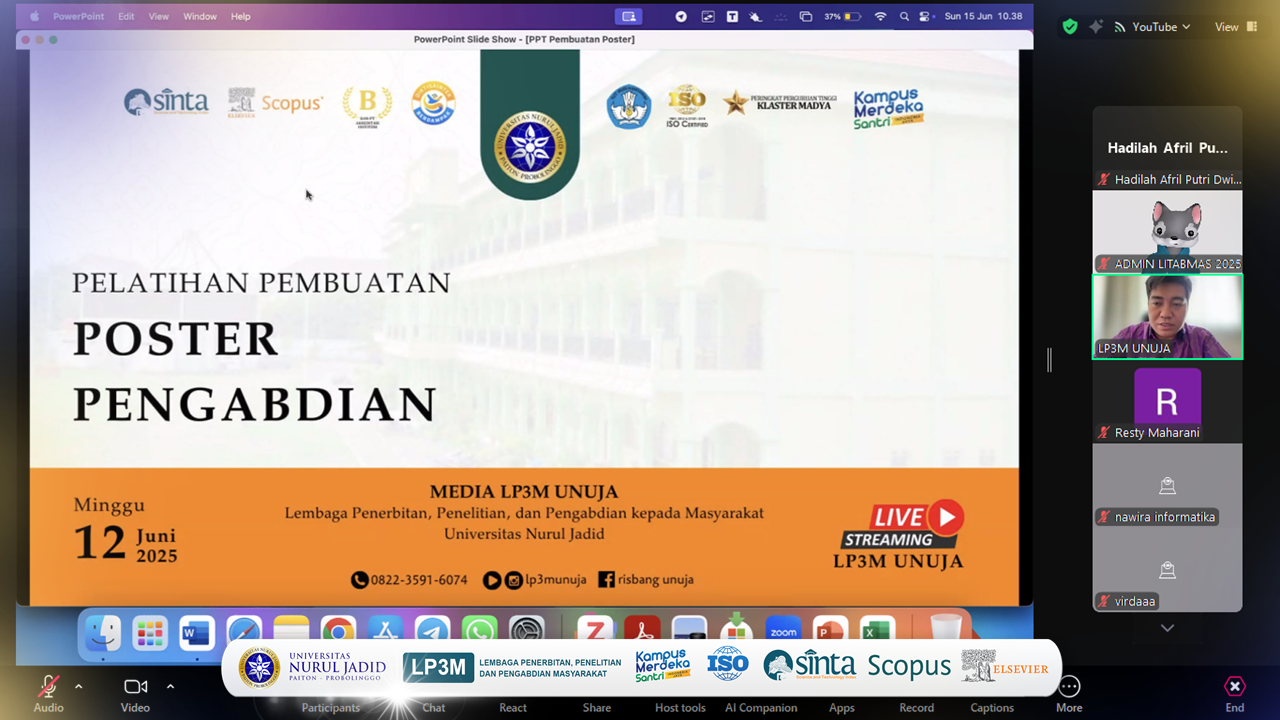Open Excel from the Dock

[878, 630]
